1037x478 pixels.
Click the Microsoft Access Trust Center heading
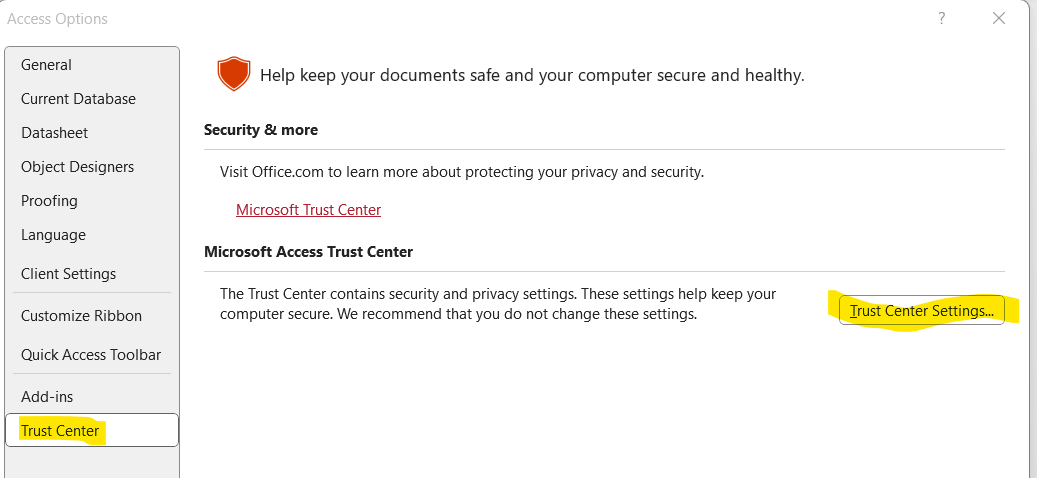click(x=308, y=252)
